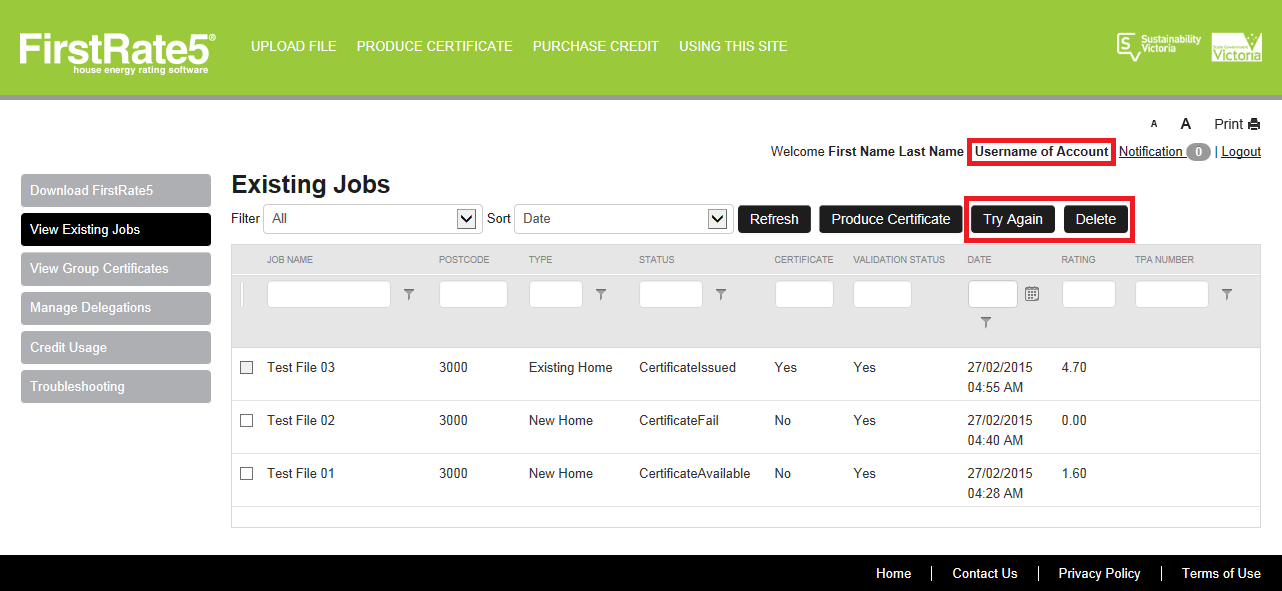Select the Test File 03 checkbox
Viewport: 1282px width, 591px height.
coord(247,368)
